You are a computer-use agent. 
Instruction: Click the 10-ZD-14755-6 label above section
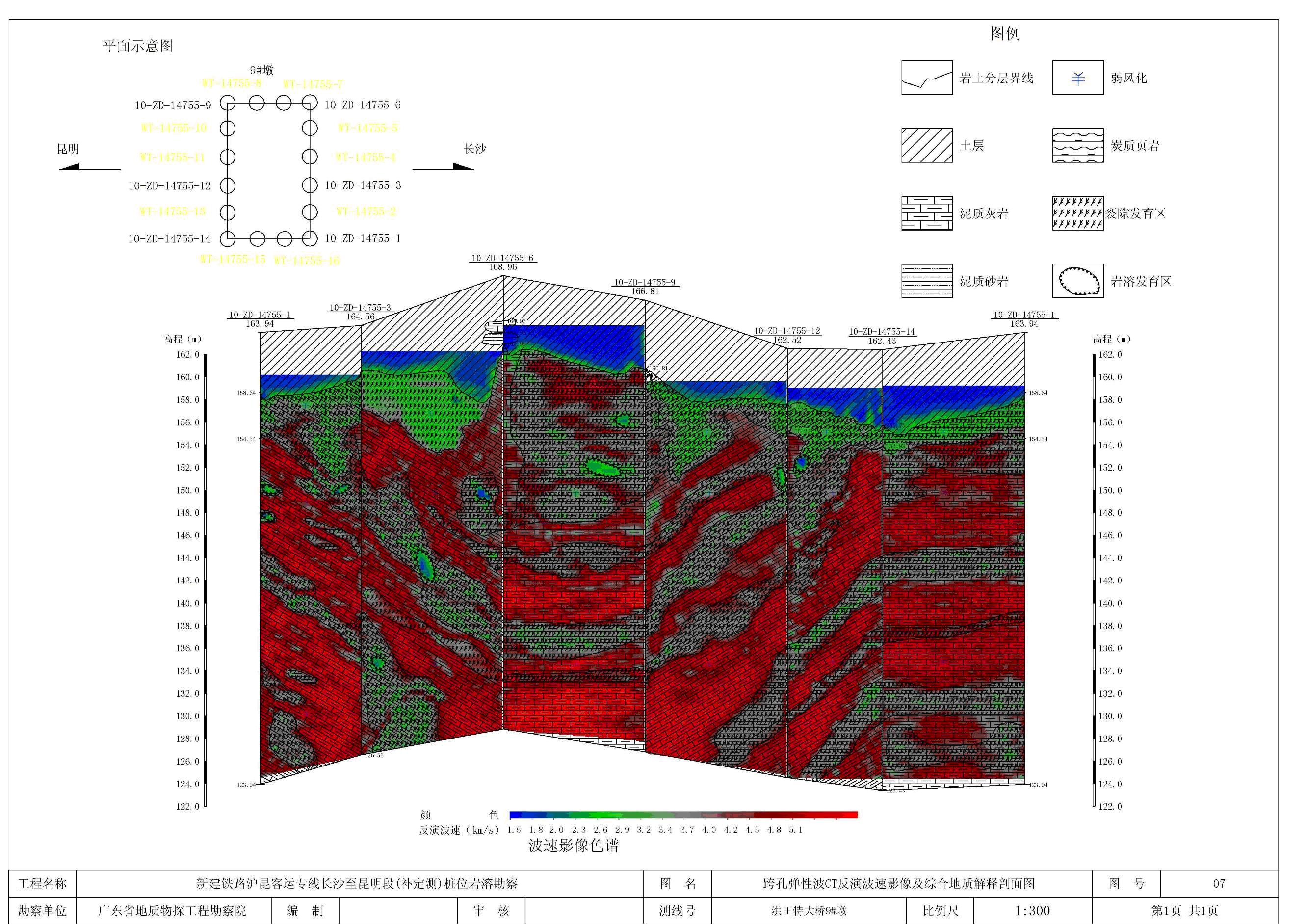503,258
